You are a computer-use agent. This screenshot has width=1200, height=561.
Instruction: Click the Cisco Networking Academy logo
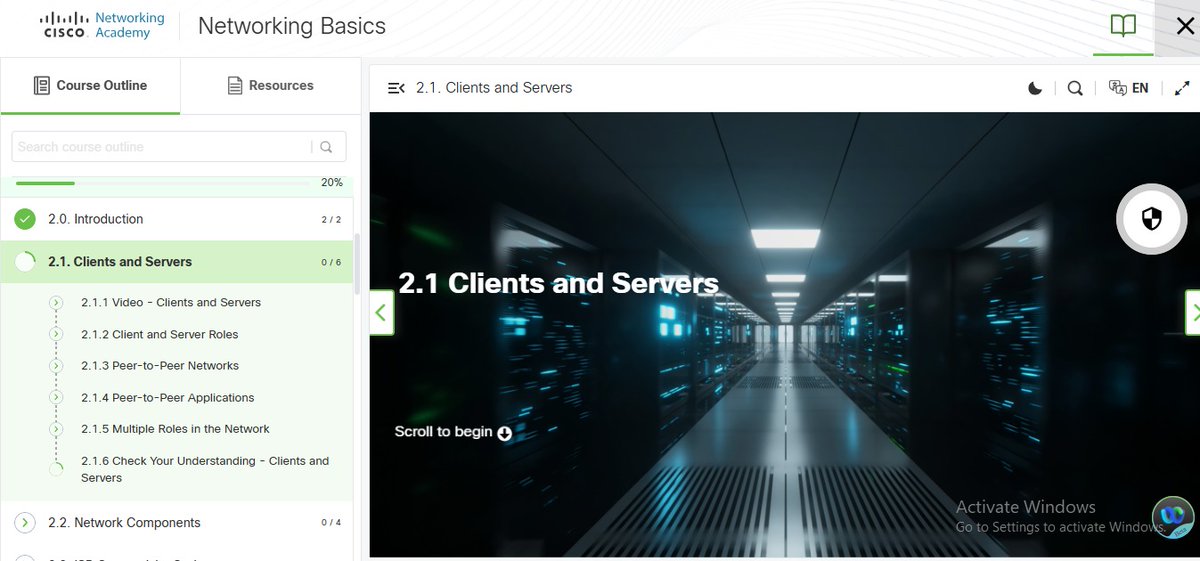coord(101,25)
